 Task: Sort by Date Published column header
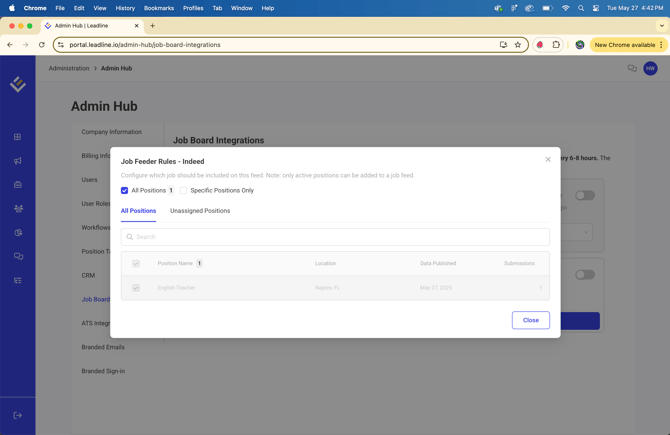pos(438,263)
